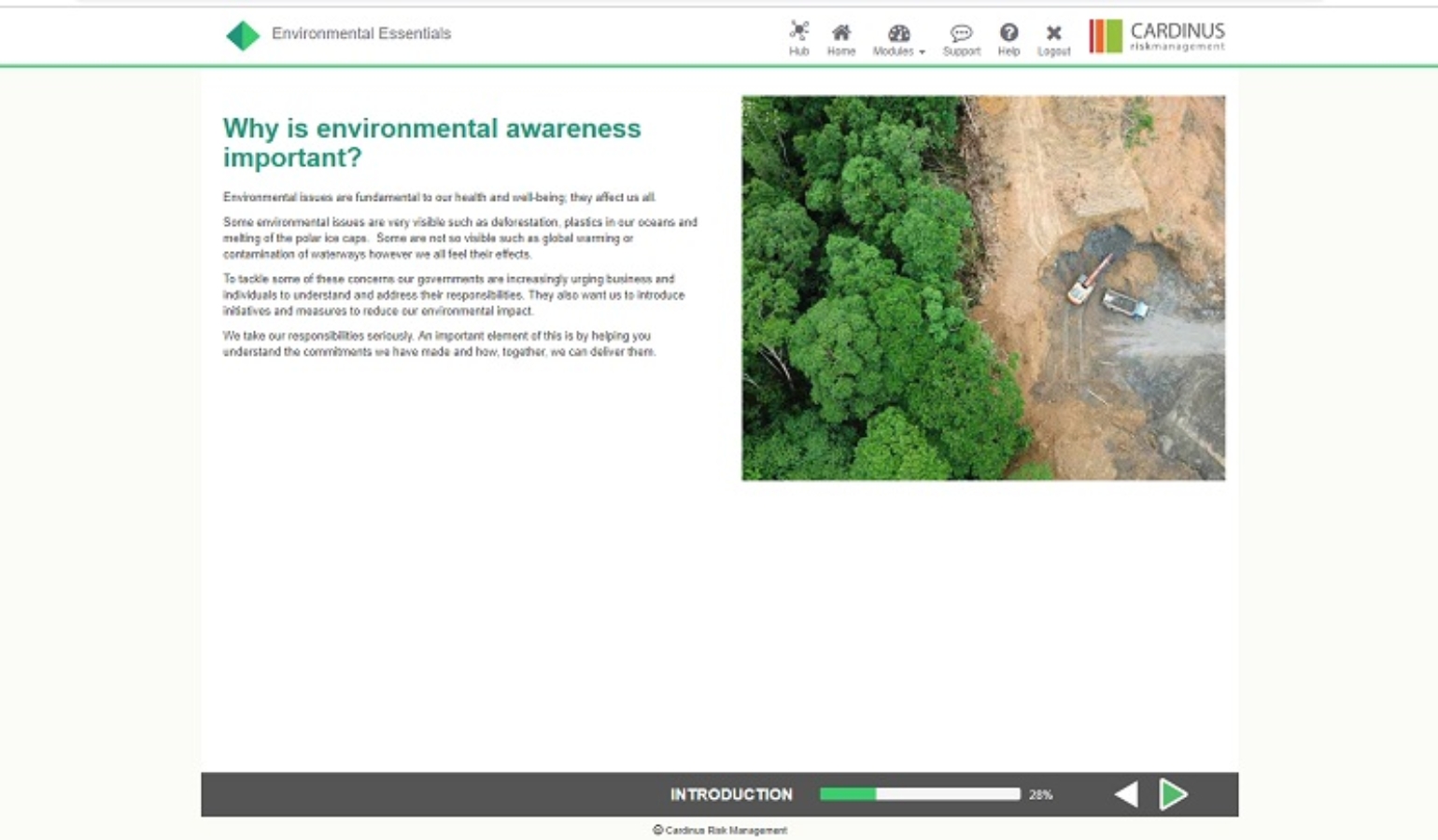The height and width of the screenshot is (840, 1438).
Task: Go back using the previous slide arrow
Action: point(1127,794)
